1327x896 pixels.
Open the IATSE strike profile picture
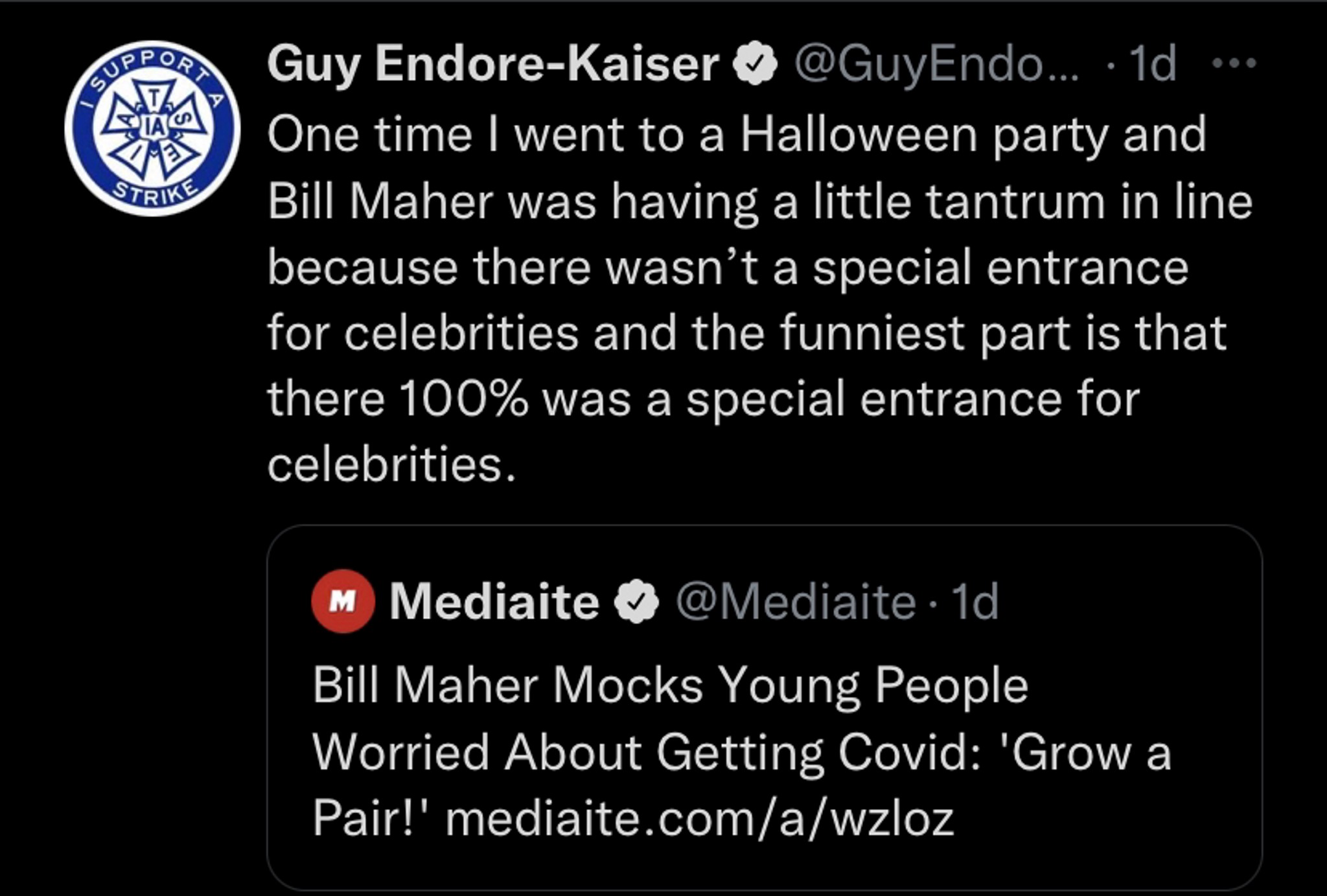[x=152, y=128]
